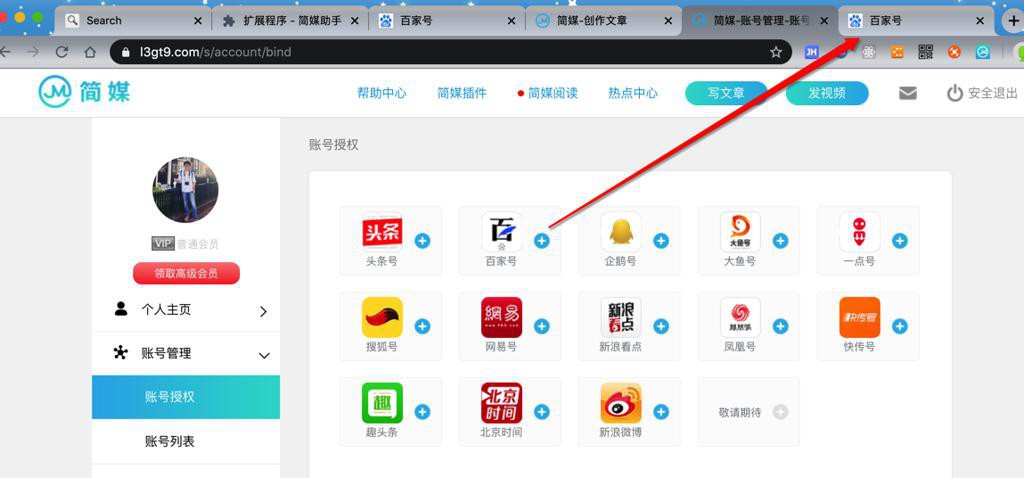Reload the page in the browser

tap(61, 52)
